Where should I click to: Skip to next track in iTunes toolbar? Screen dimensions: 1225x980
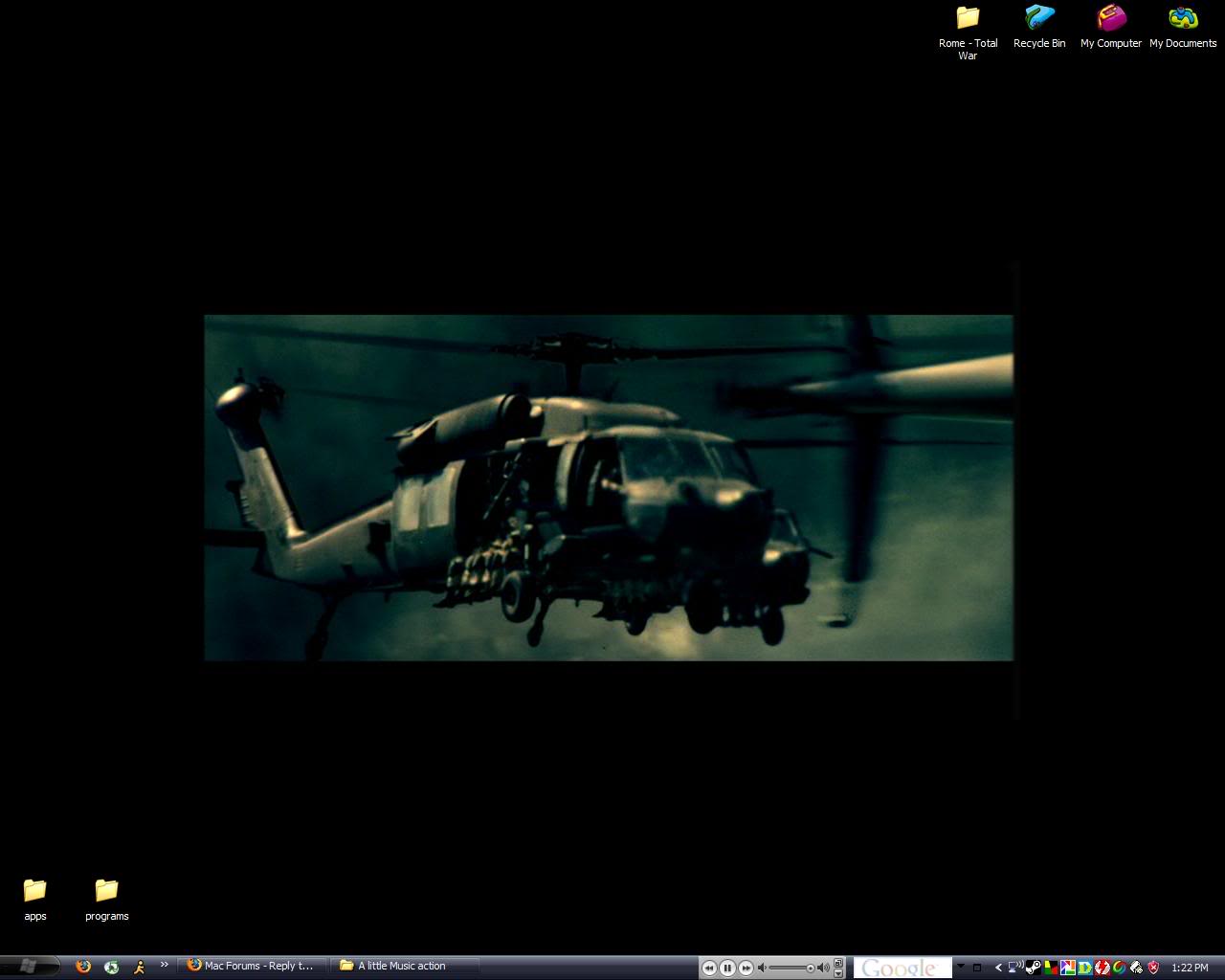click(746, 968)
